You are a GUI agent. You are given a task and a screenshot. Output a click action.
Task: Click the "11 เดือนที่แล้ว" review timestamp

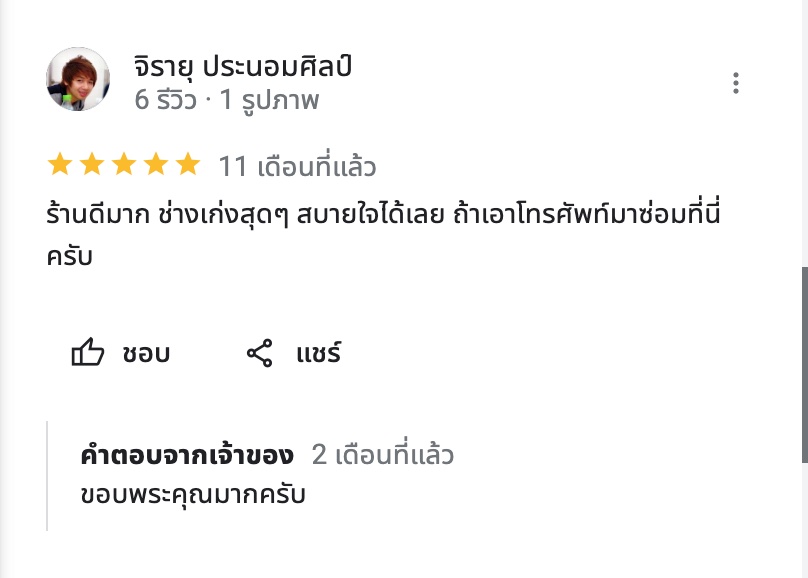coord(297,166)
